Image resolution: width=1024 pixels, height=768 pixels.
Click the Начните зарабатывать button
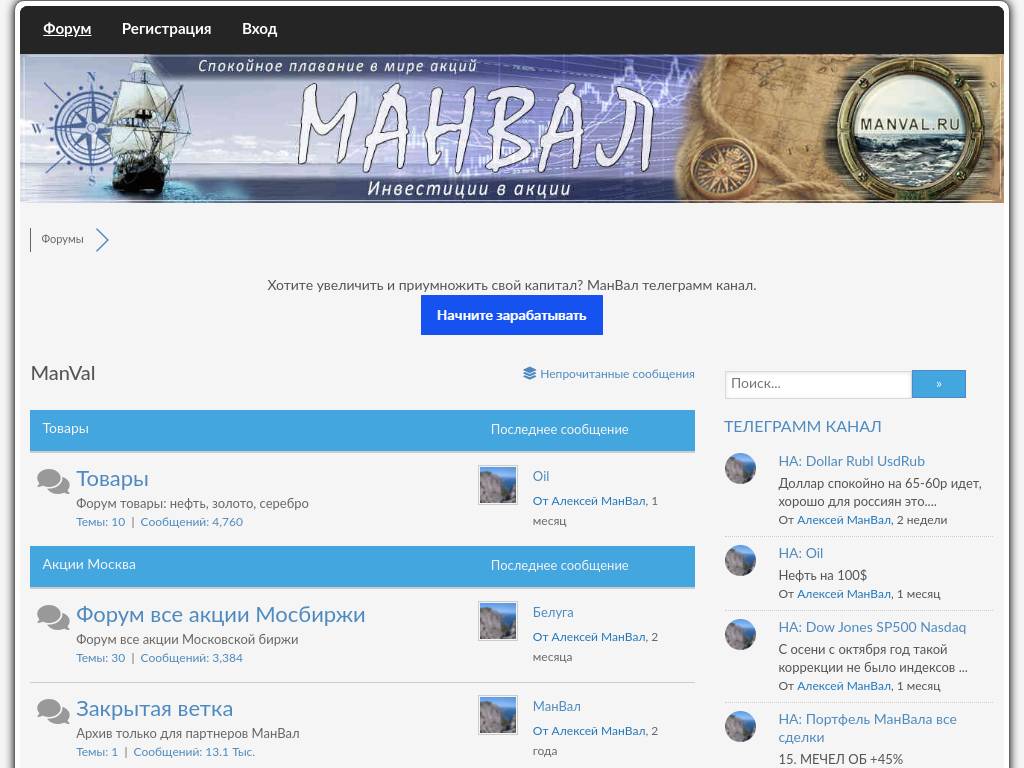(511, 314)
